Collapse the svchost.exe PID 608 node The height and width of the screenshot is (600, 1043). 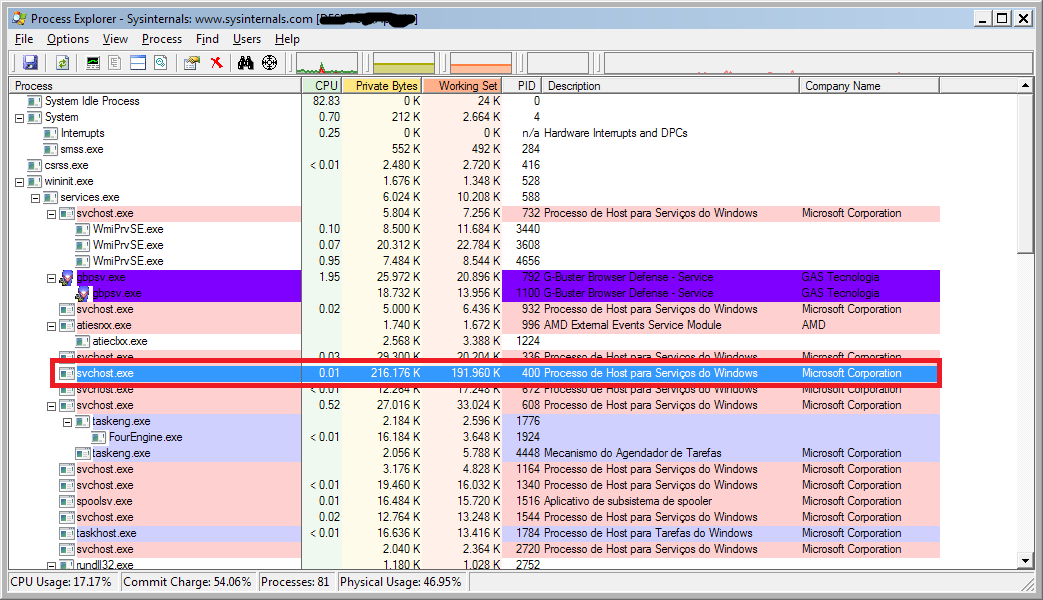coord(51,406)
